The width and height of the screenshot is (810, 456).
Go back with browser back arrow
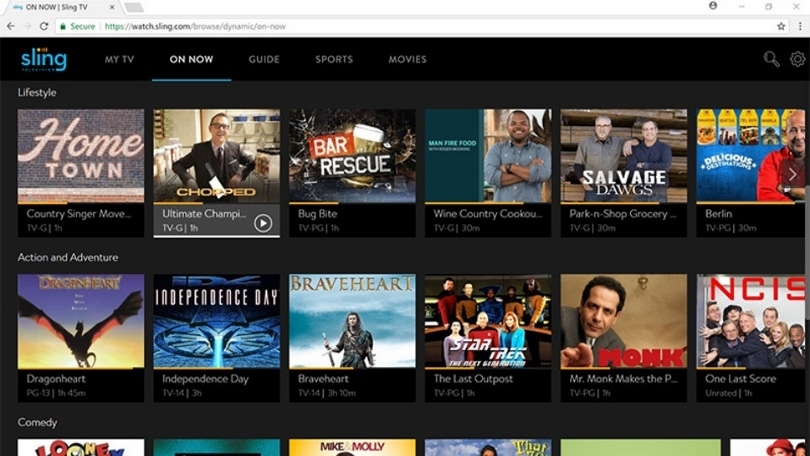click(11, 26)
